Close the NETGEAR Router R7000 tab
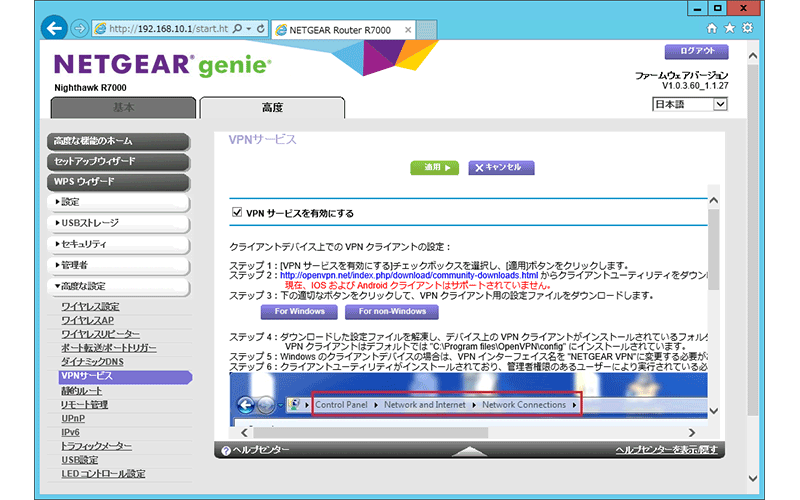Screen dimensions: 800x500 (406, 28)
